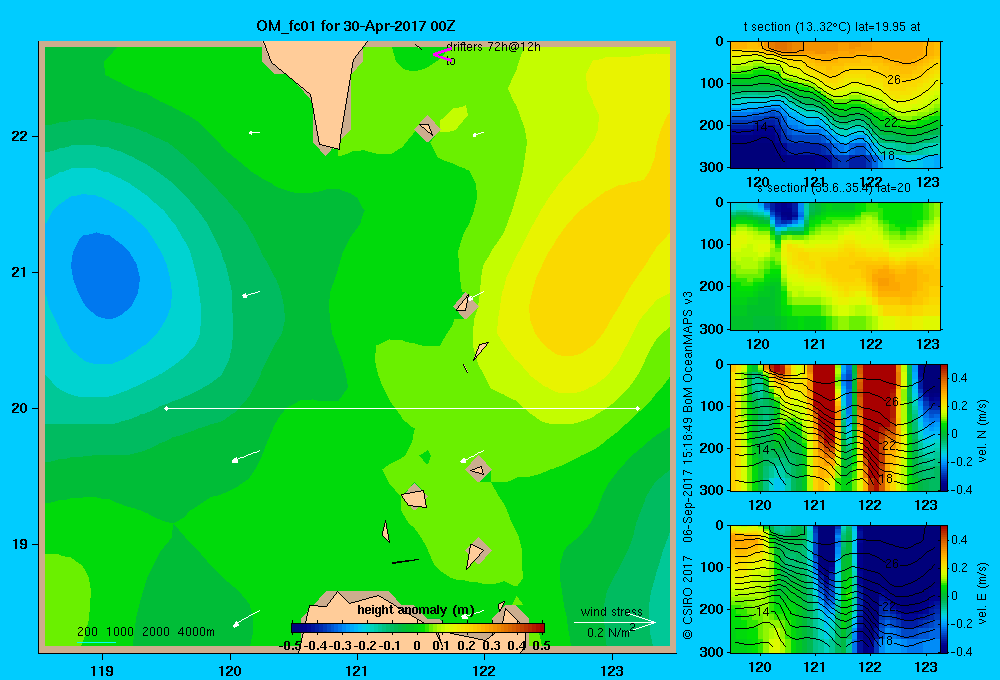This screenshot has width=1000, height=680.
Task: Click latitude label "22" on the main map axis
Action: coord(19,136)
